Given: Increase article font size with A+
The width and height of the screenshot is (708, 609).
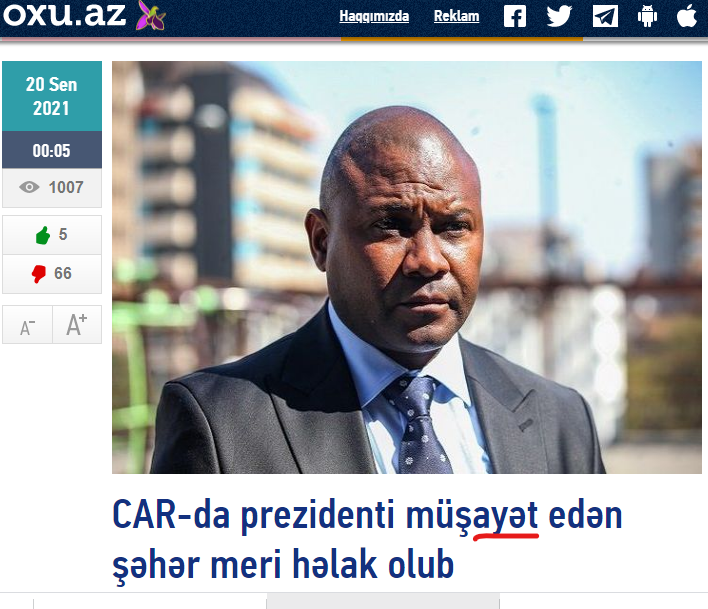Looking at the screenshot, I should (x=77, y=325).
